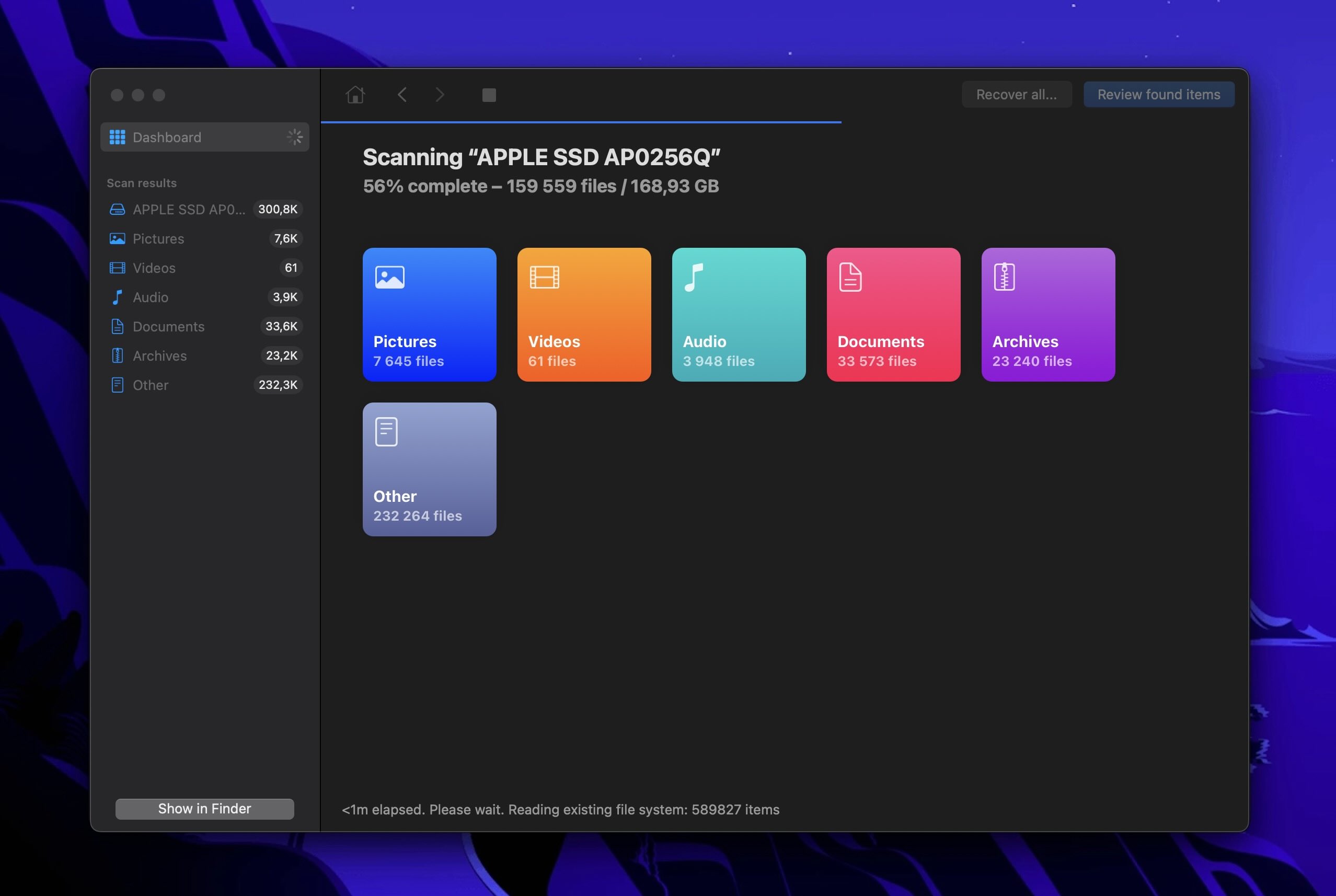Click the home navigation icon
The height and width of the screenshot is (896, 1336).
pos(355,94)
